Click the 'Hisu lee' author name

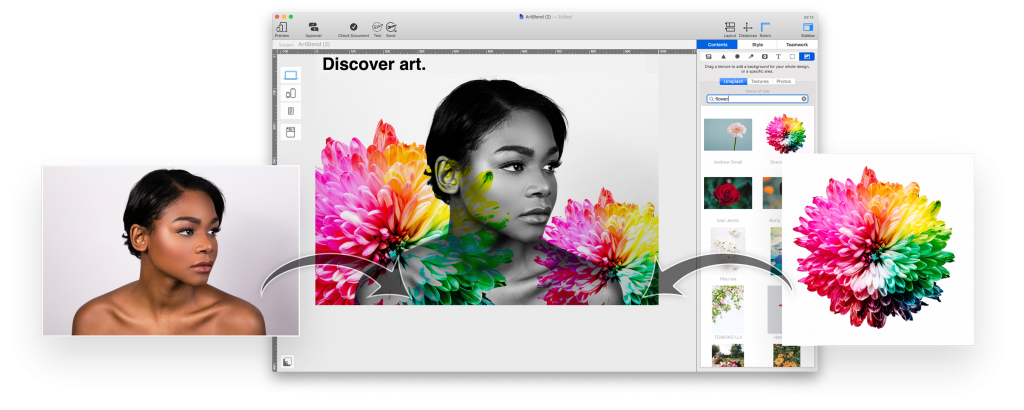click(728, 278)
